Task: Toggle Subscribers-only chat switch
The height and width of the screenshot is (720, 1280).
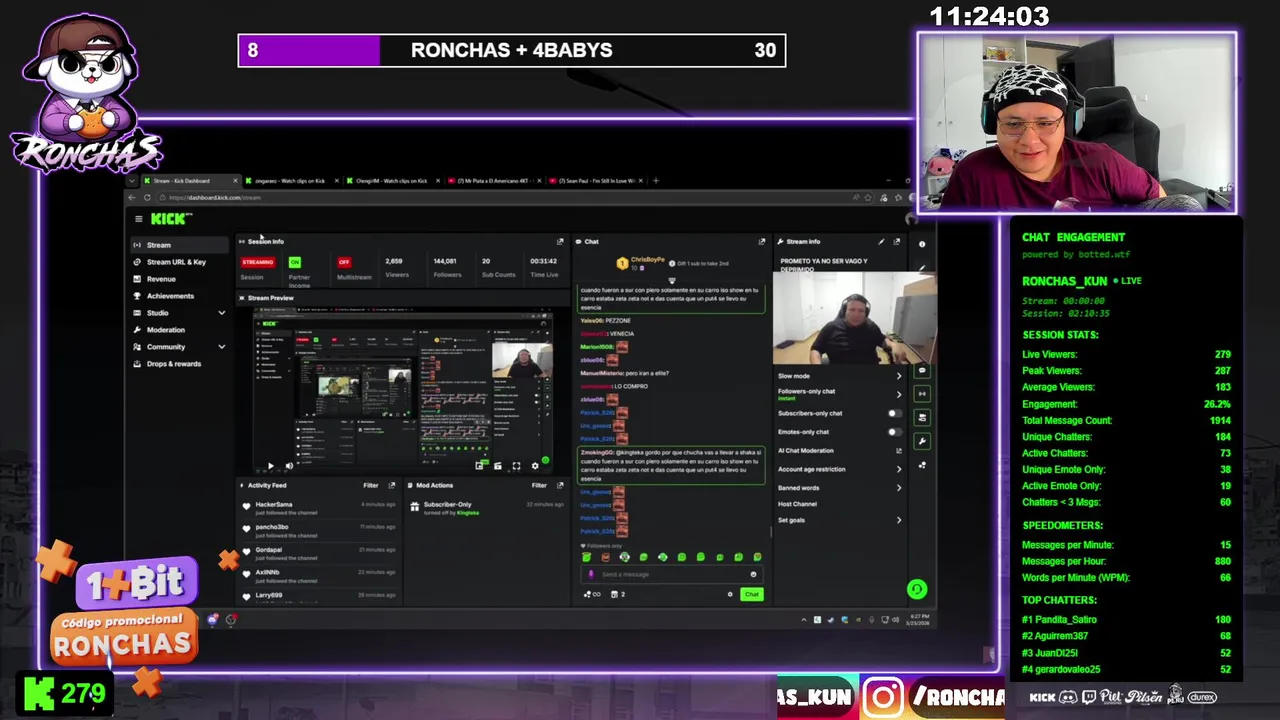Action: tap(894, 413)
